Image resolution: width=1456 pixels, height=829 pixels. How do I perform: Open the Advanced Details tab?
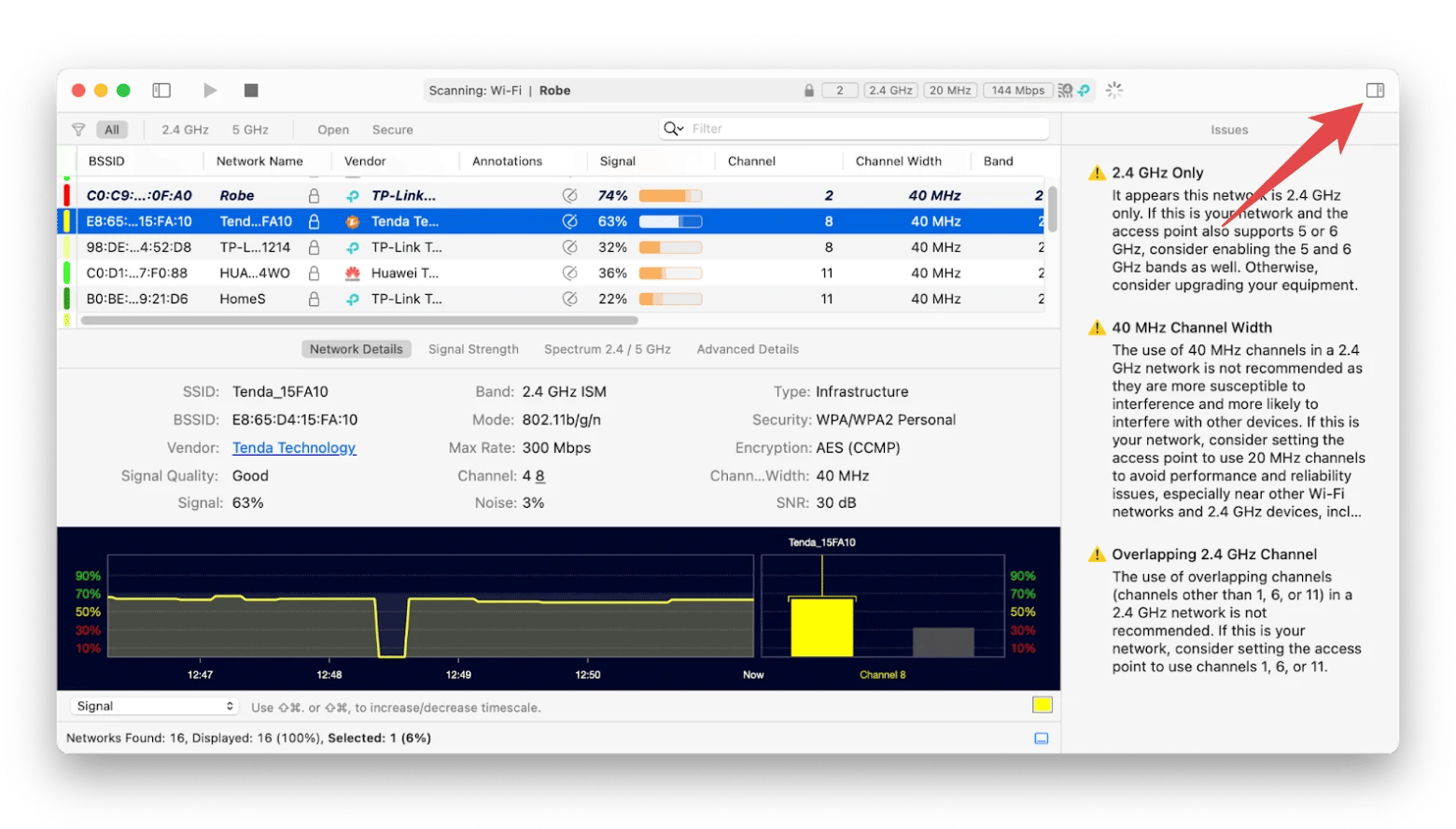(748, 349)
